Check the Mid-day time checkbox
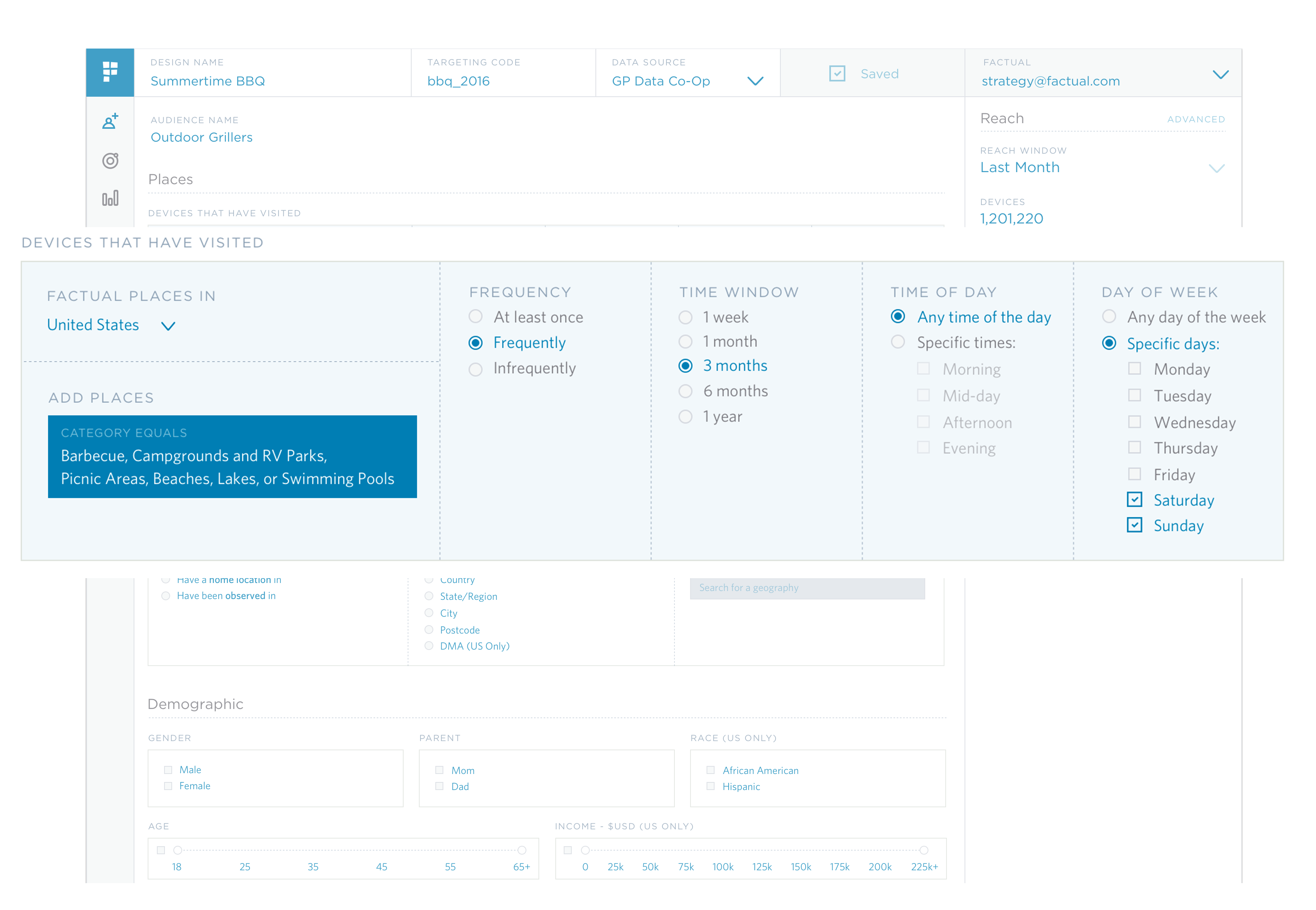The image size is (1316, 910). [923, 395]
